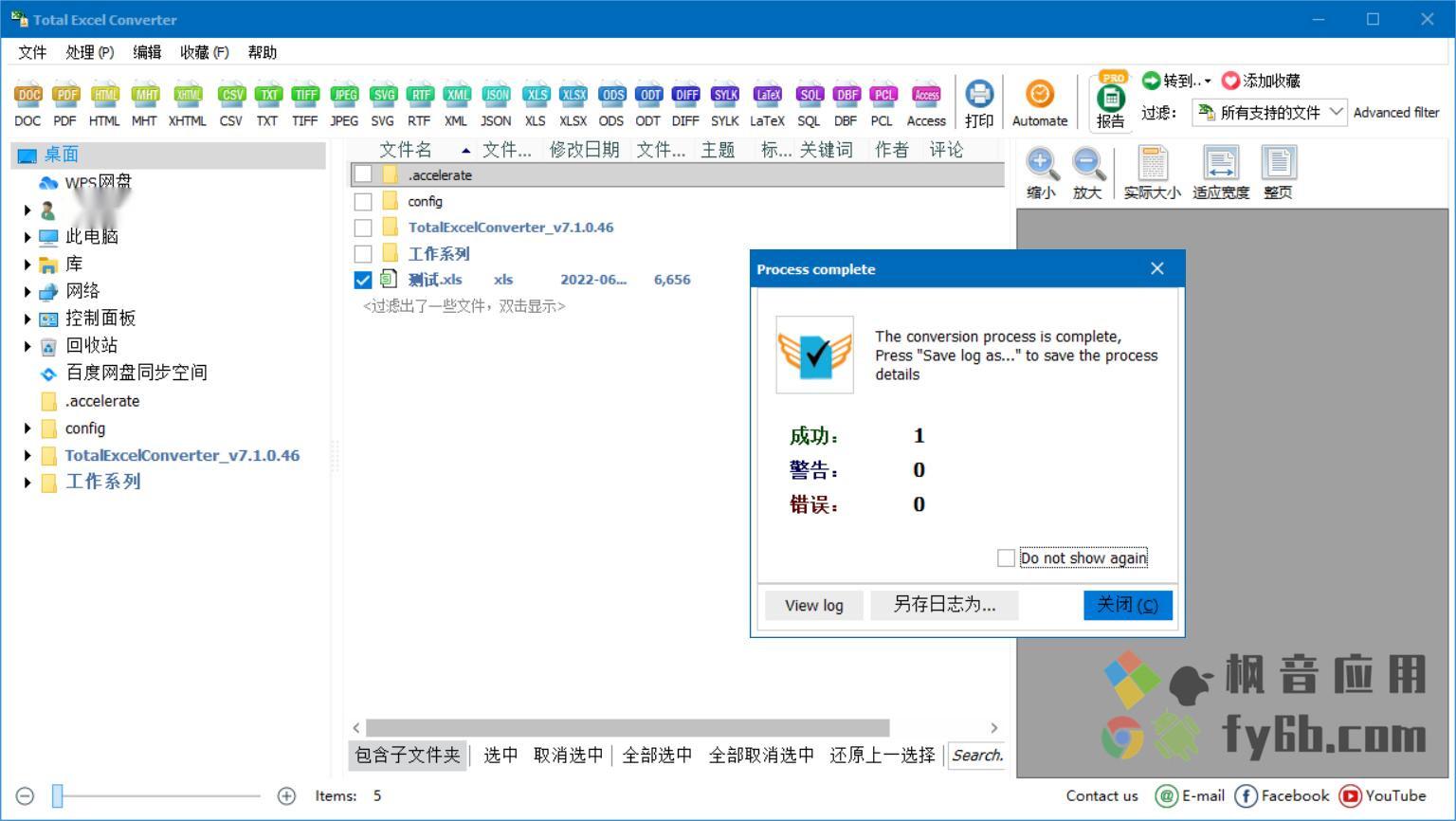Image resolution: width=1456 pixels, height=821 pixels.
Task: Expand the 此电脑 tree node
Action: (x=27, y=237)
